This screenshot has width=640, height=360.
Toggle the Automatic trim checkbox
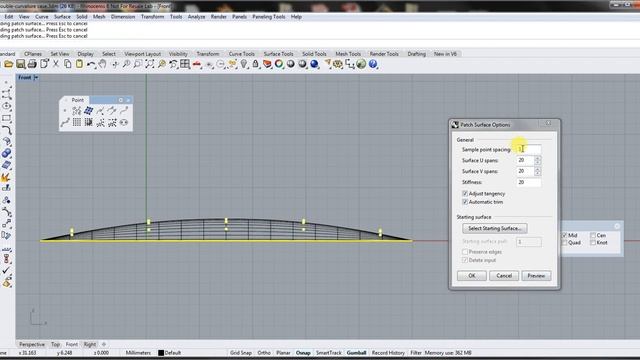coord(464,202)
